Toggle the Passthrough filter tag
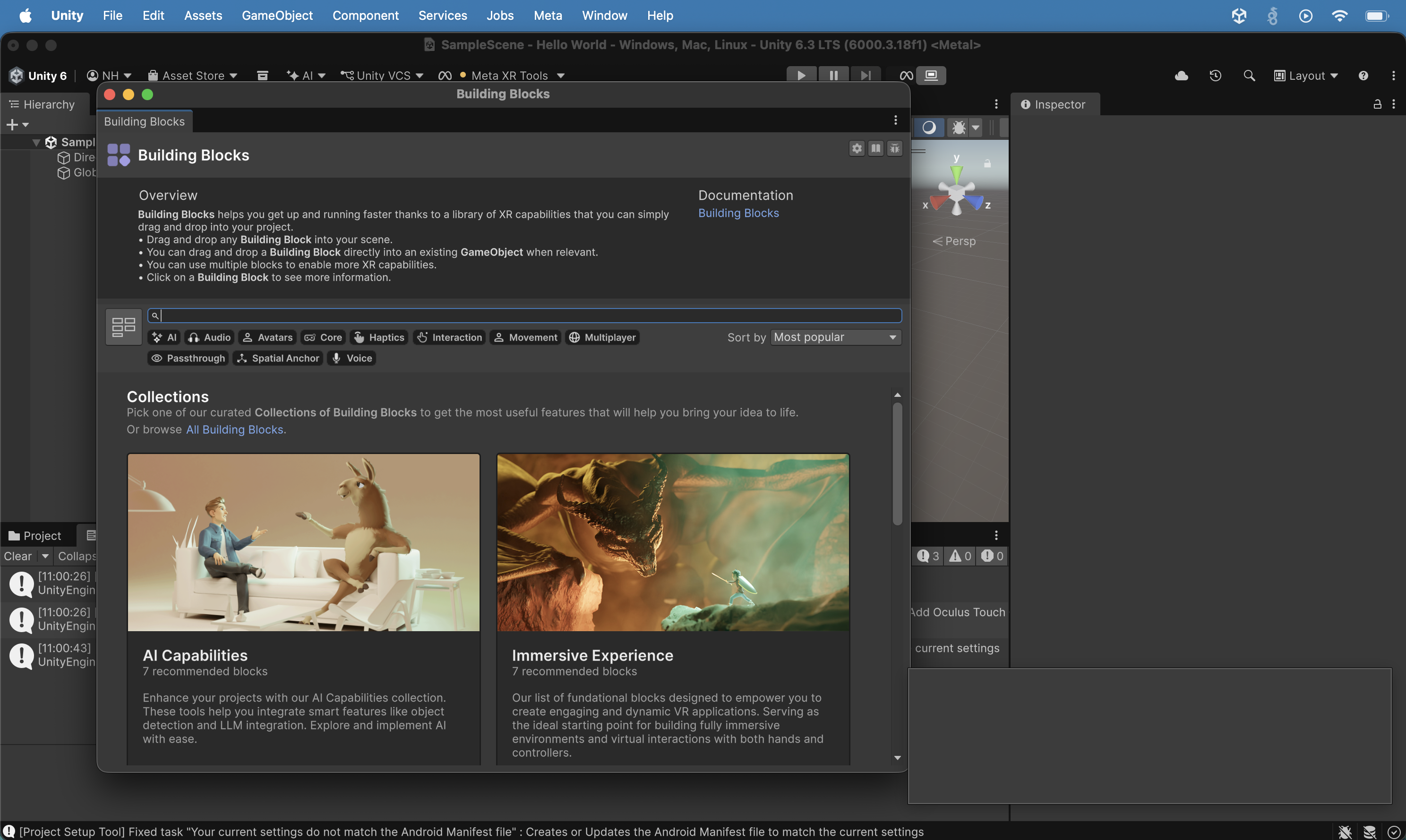This screenshot has height=840, width=1406. (x=188, y=358)
